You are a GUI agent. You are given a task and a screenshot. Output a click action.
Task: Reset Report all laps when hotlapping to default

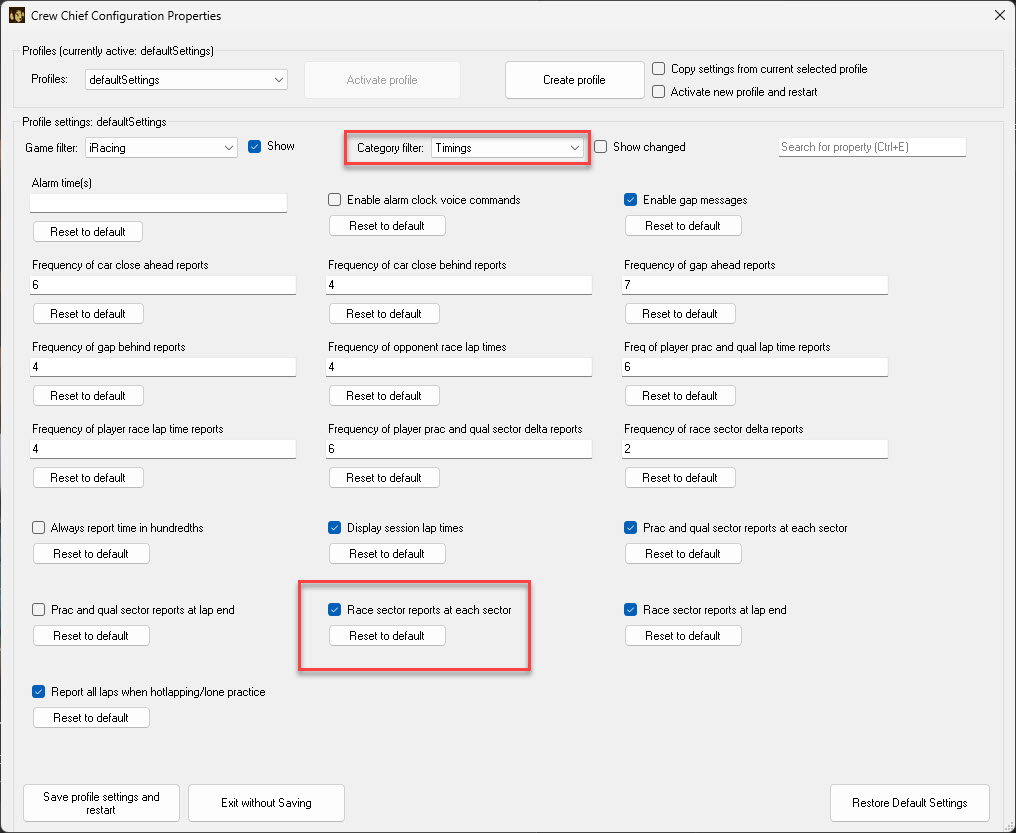click(x=91, y=718)
